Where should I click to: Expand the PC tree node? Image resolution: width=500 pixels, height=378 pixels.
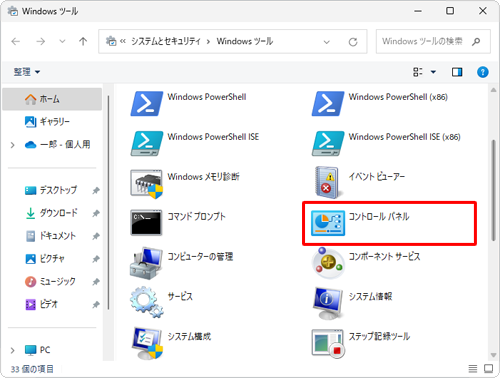click(x=13, y=350)
